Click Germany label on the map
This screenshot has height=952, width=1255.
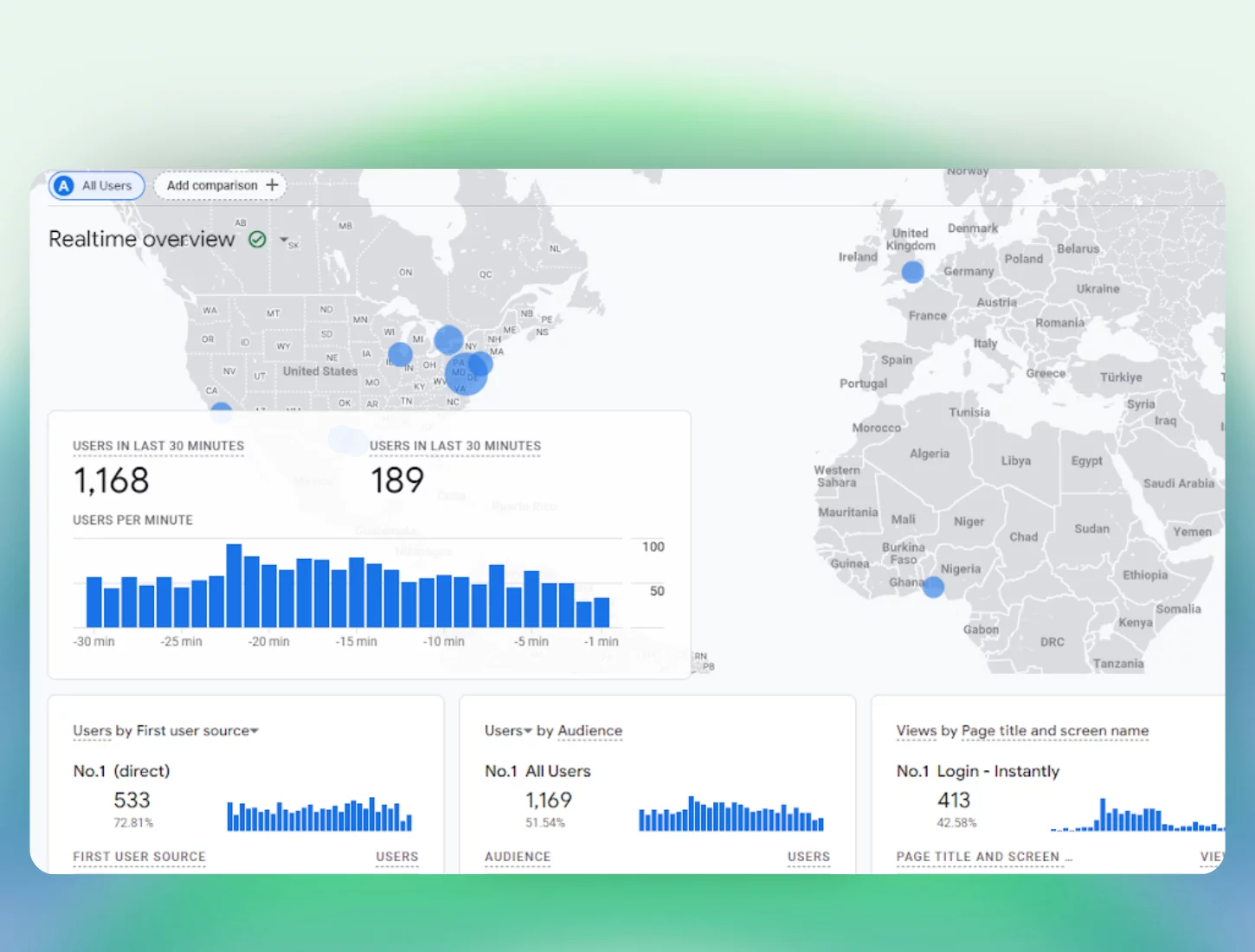(969, 272)
